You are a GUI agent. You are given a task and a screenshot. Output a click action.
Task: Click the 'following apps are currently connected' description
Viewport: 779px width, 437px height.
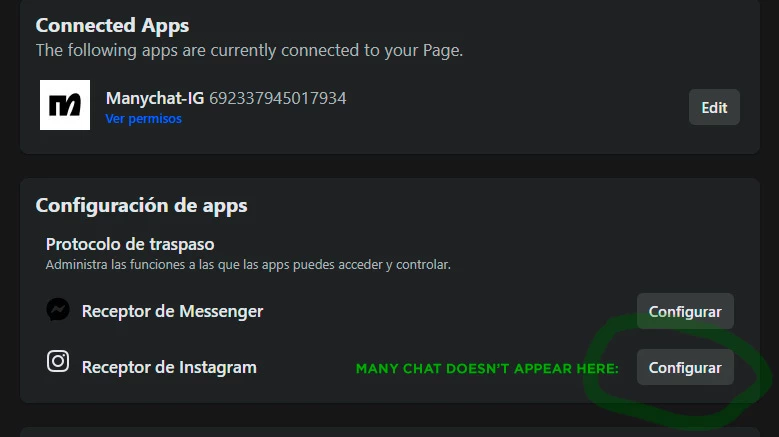point(249,51)
